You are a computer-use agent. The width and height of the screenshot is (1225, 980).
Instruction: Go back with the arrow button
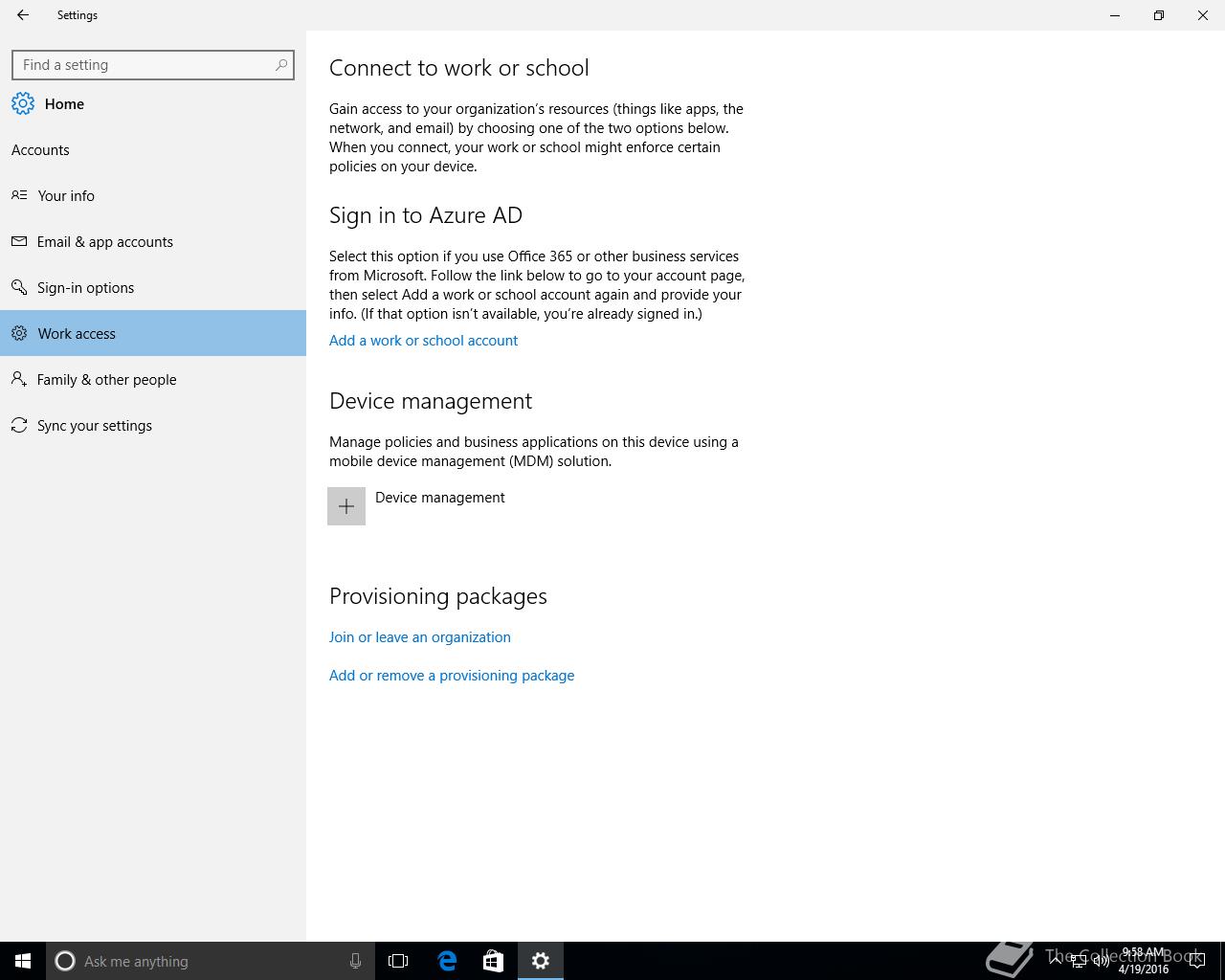(23, 15)
